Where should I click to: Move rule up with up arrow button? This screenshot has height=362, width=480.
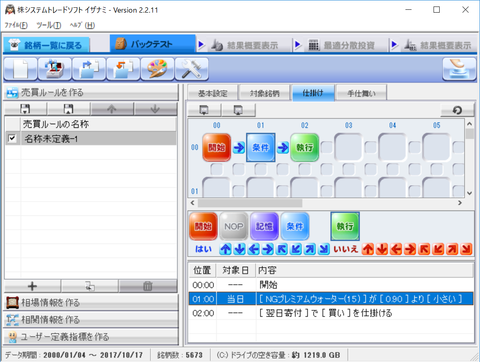[112, 109]
